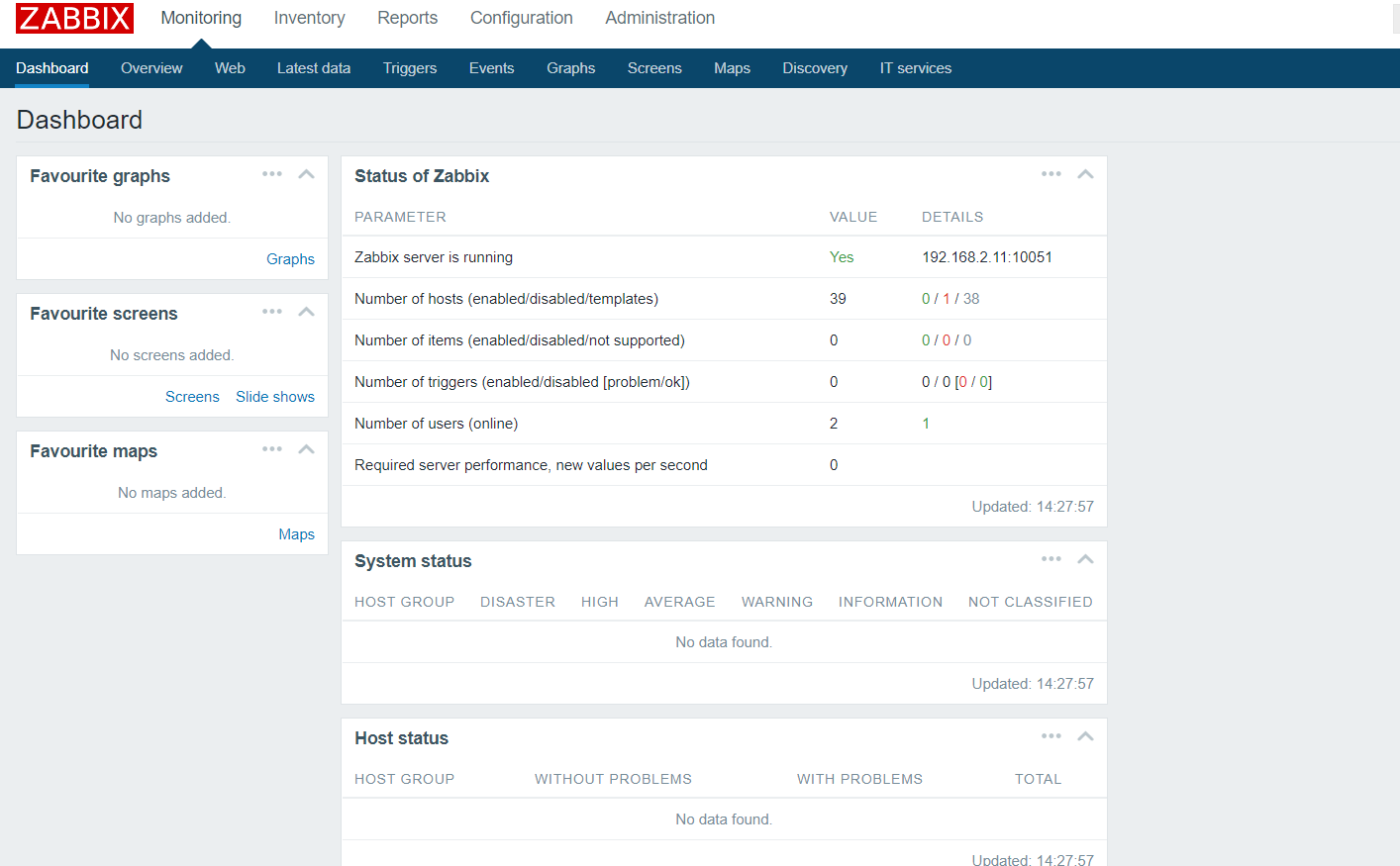Click the 'Required server performance' row text

(x=531, y=465)
